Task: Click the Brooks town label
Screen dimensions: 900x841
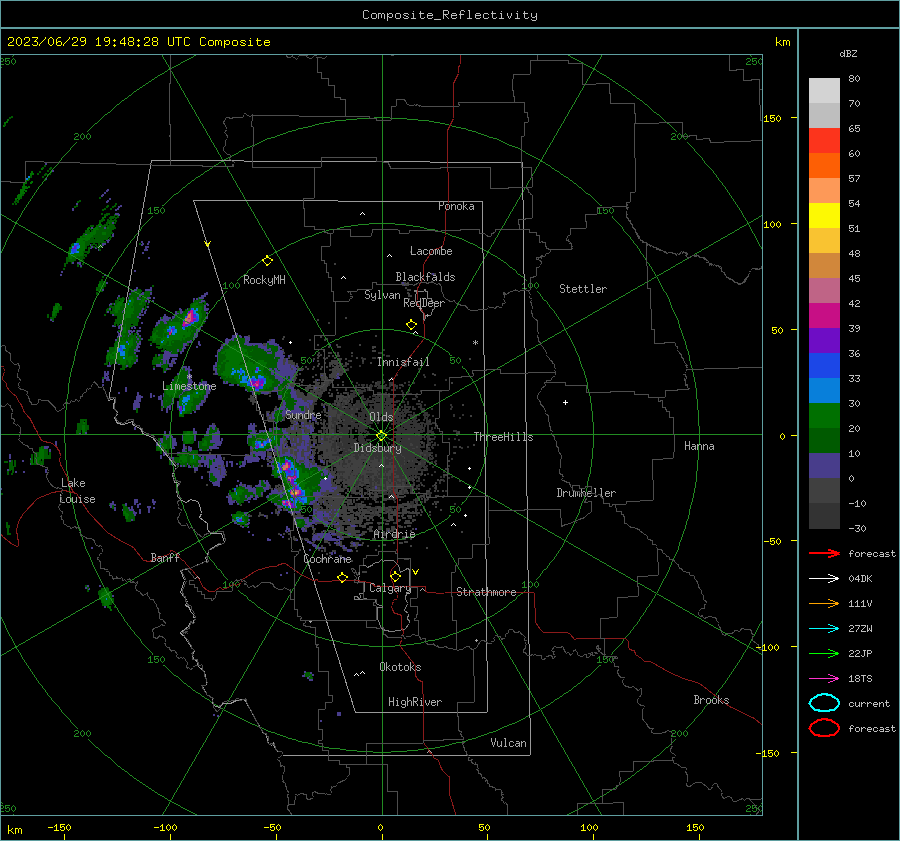Action: click(x=711, y=700)
